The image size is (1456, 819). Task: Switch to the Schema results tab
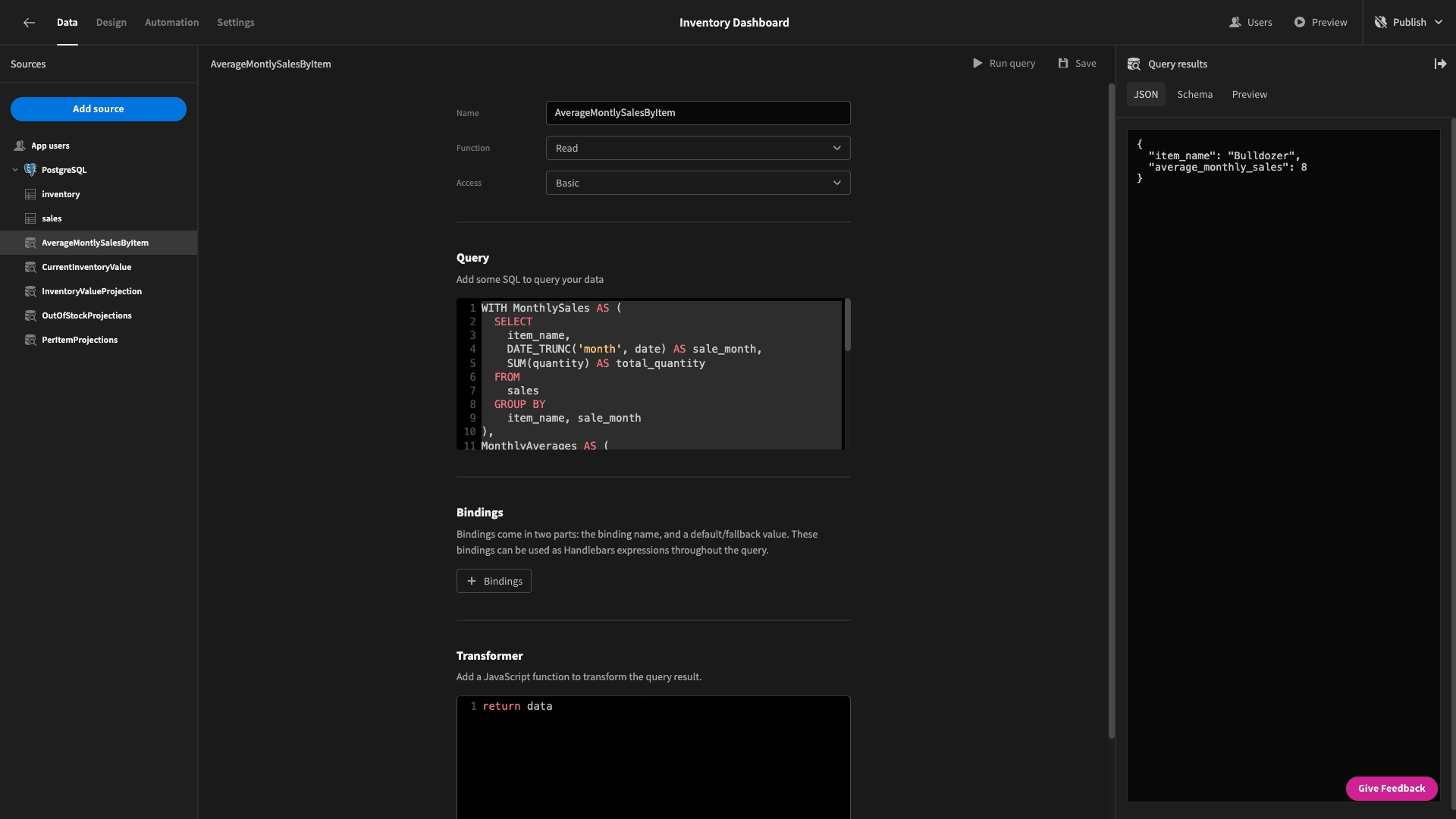1194,95
